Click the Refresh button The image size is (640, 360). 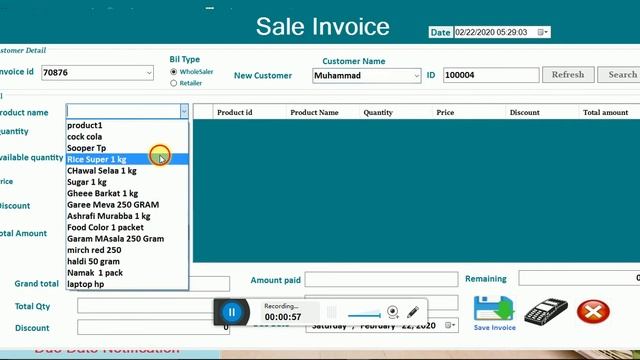click(x=568, y=75)
